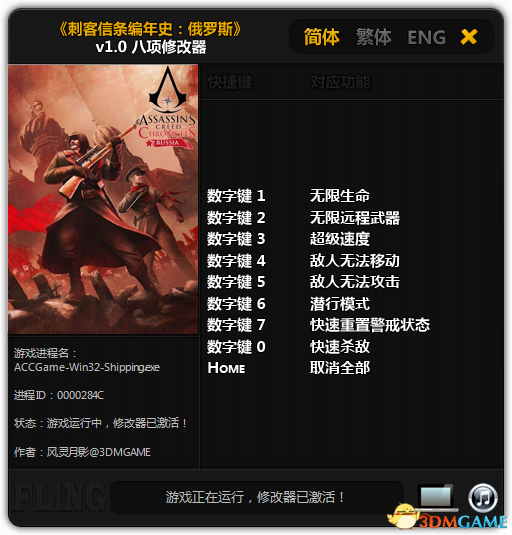Toggle 无限生命 cheat option

[339, 196]
